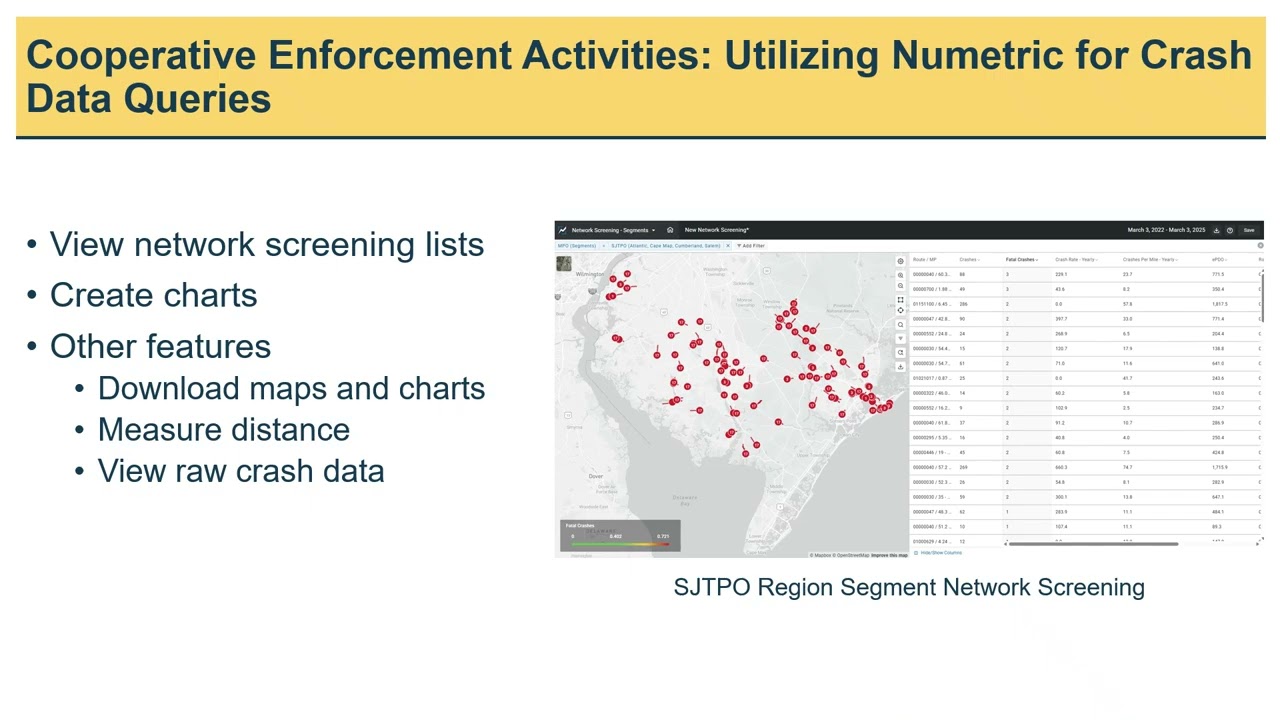Click the Fatal Crashes legend color gradient

[620, 544]
